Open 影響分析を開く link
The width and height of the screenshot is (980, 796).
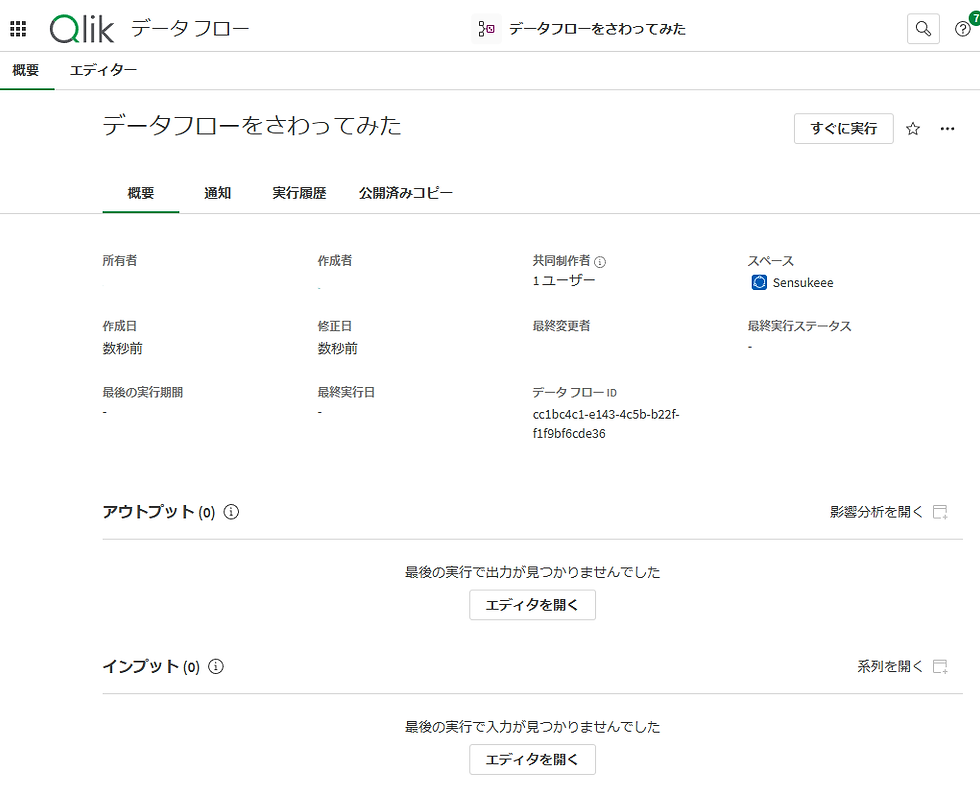pyautogui.click(x=876, y=512)
